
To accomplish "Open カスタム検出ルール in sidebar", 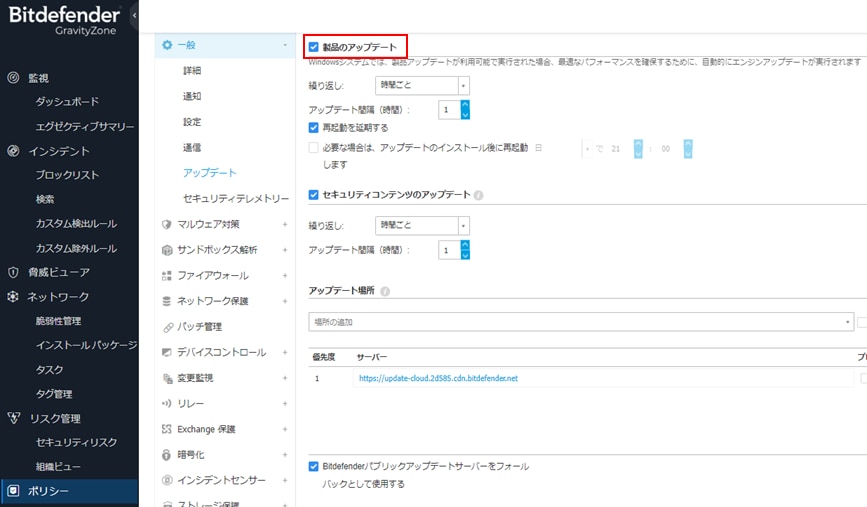I will click(76, 223).
